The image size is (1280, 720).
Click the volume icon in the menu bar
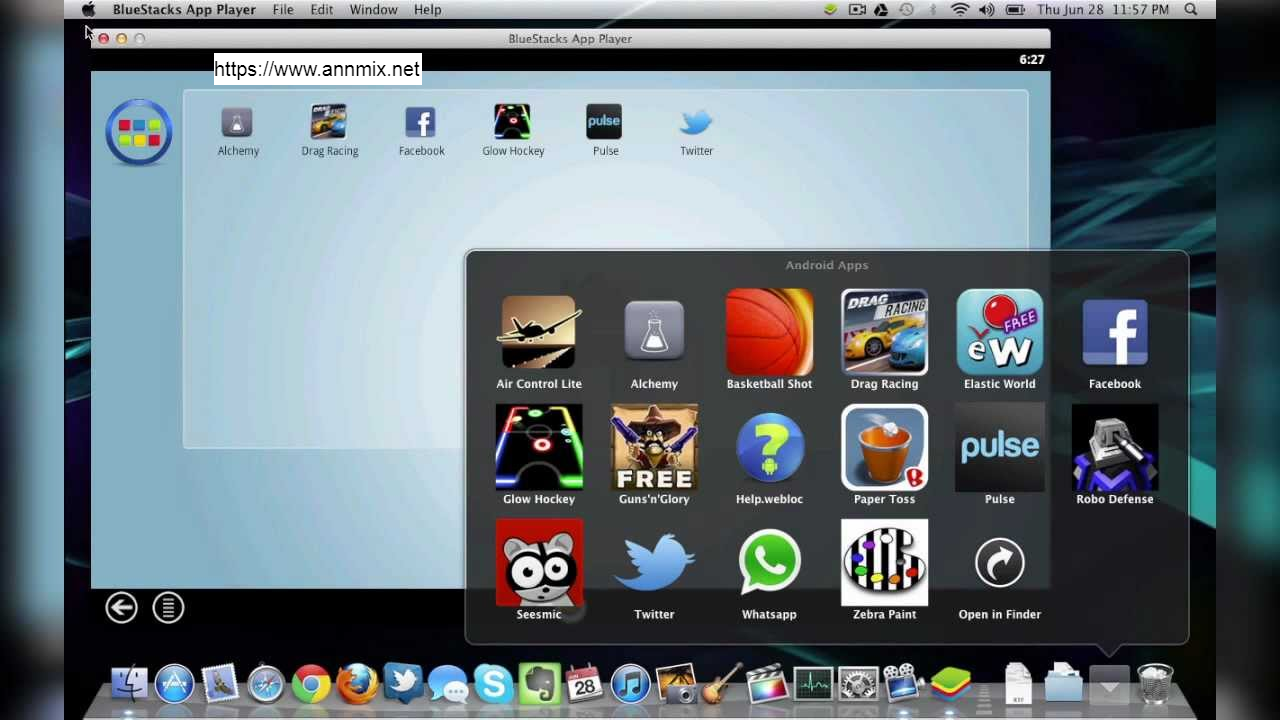(987, 9)
